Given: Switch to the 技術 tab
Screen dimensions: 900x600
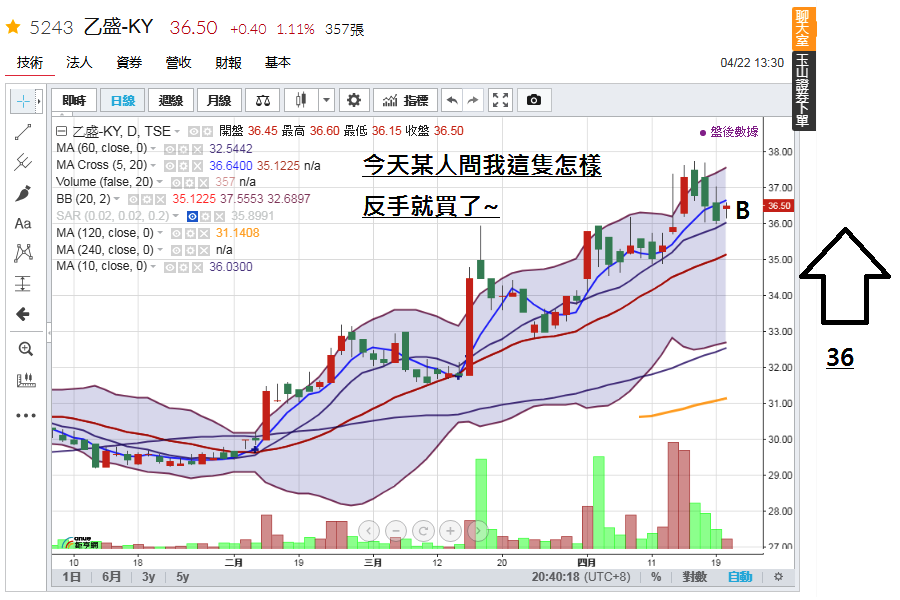Looking at the screenshot, I should point(30,63).
